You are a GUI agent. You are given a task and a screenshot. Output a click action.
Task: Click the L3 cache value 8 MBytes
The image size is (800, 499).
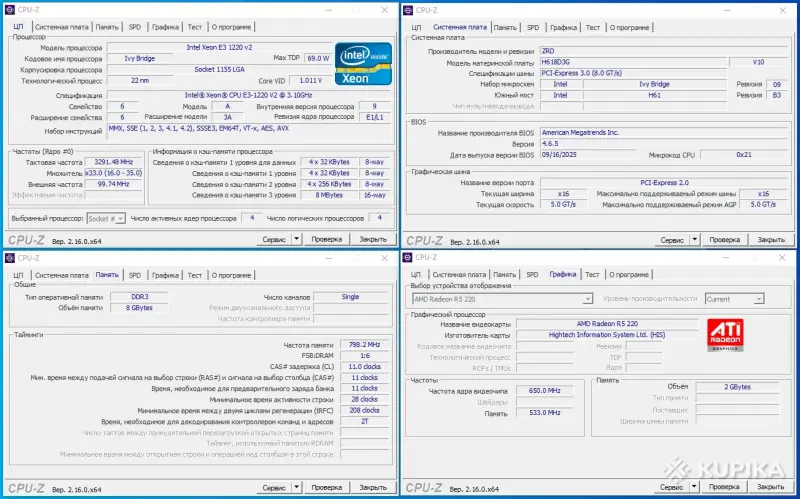tap(329, 195)
